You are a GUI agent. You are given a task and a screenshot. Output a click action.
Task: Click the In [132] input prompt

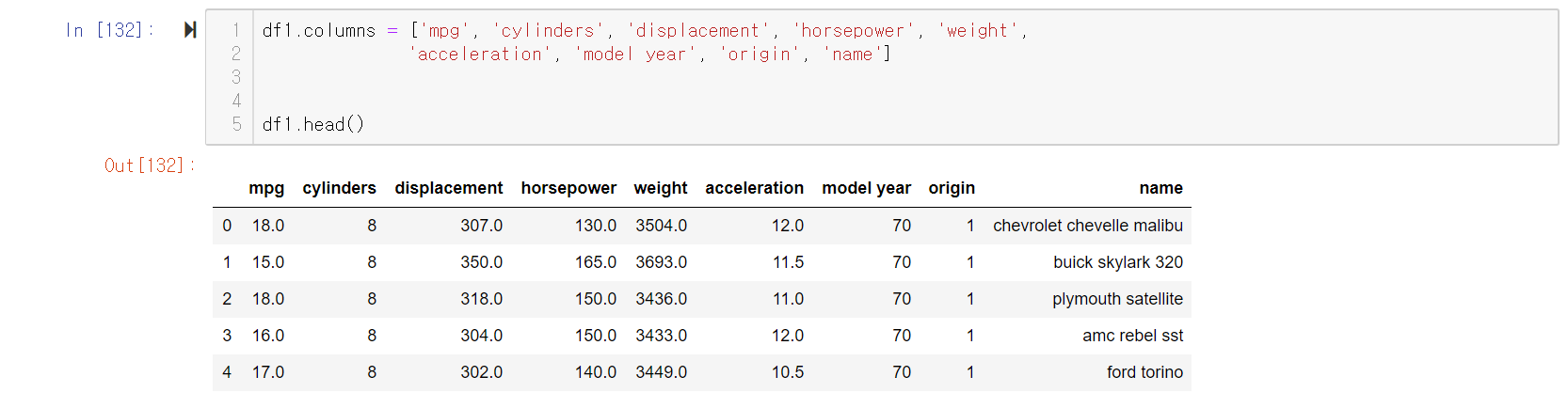tap(109, 30)
